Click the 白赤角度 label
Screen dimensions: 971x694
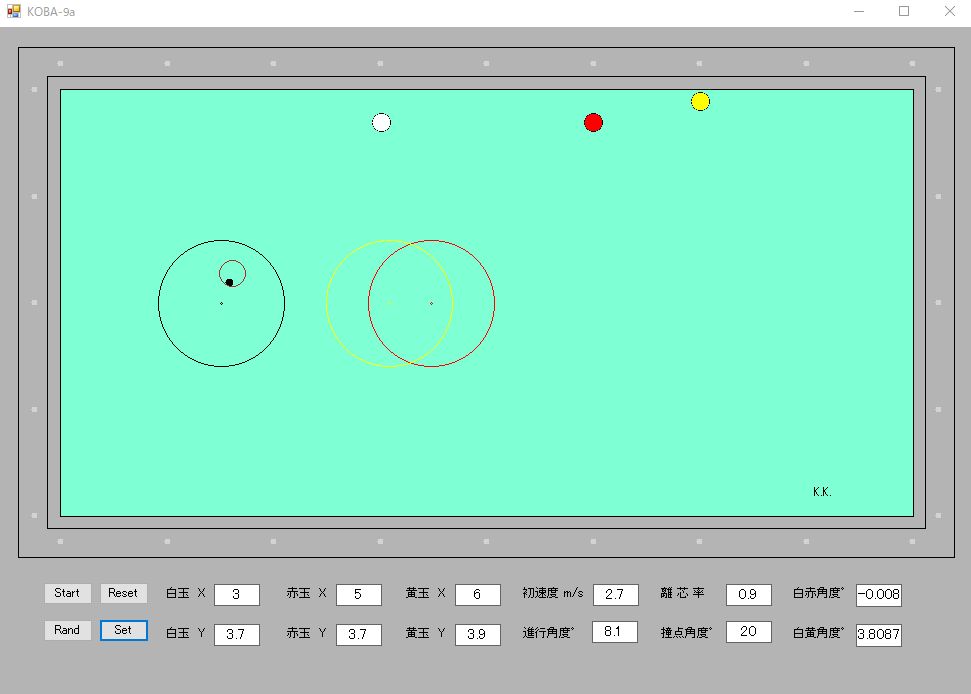pos(819,593)
